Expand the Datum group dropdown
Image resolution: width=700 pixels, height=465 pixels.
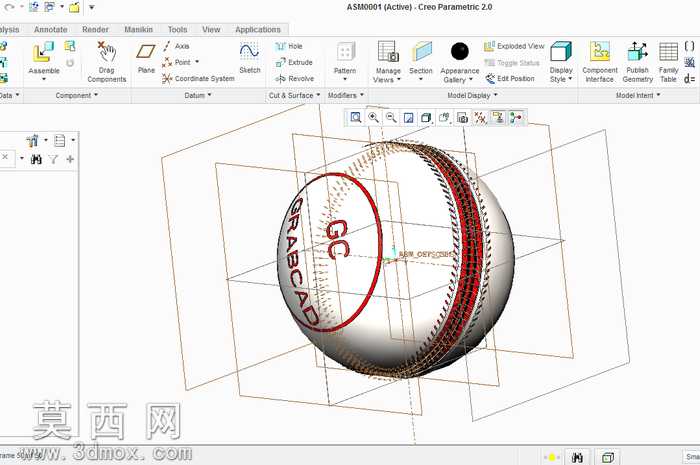coord(198,95)
